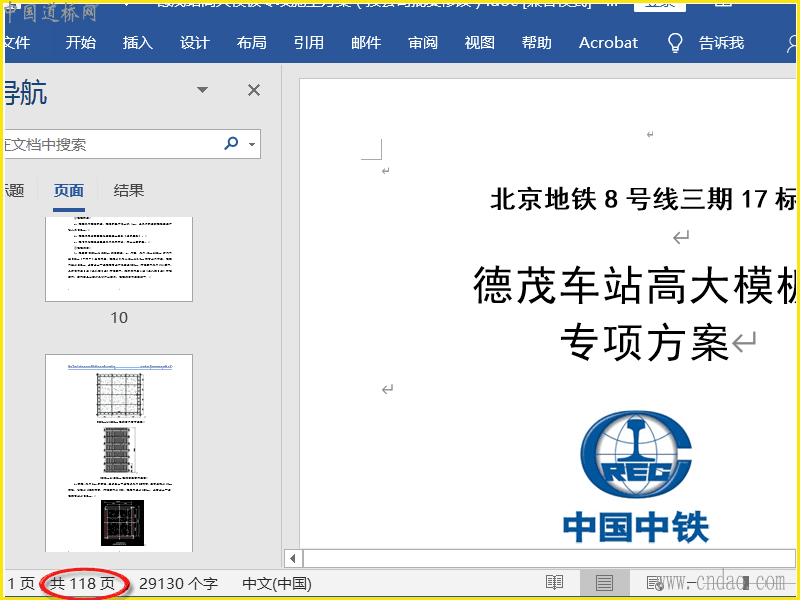The width and height of the screenshot is (800, 600).
Task: Switch to Web Layout view icon
Action: (x=655, y=582)
